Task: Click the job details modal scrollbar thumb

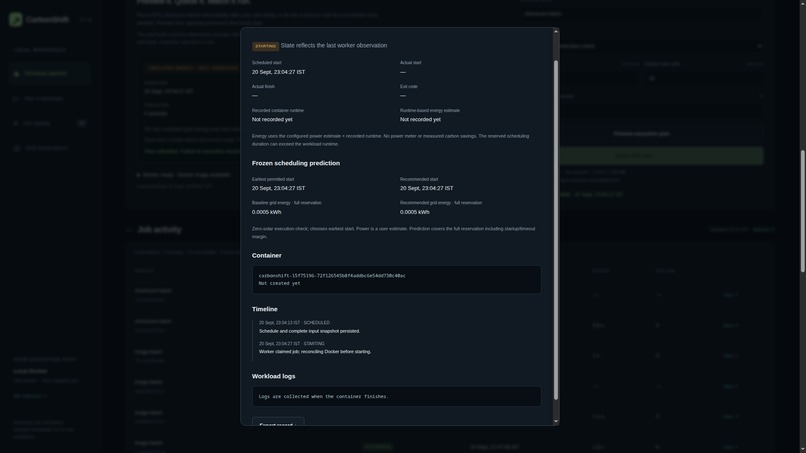Action: 556,230
